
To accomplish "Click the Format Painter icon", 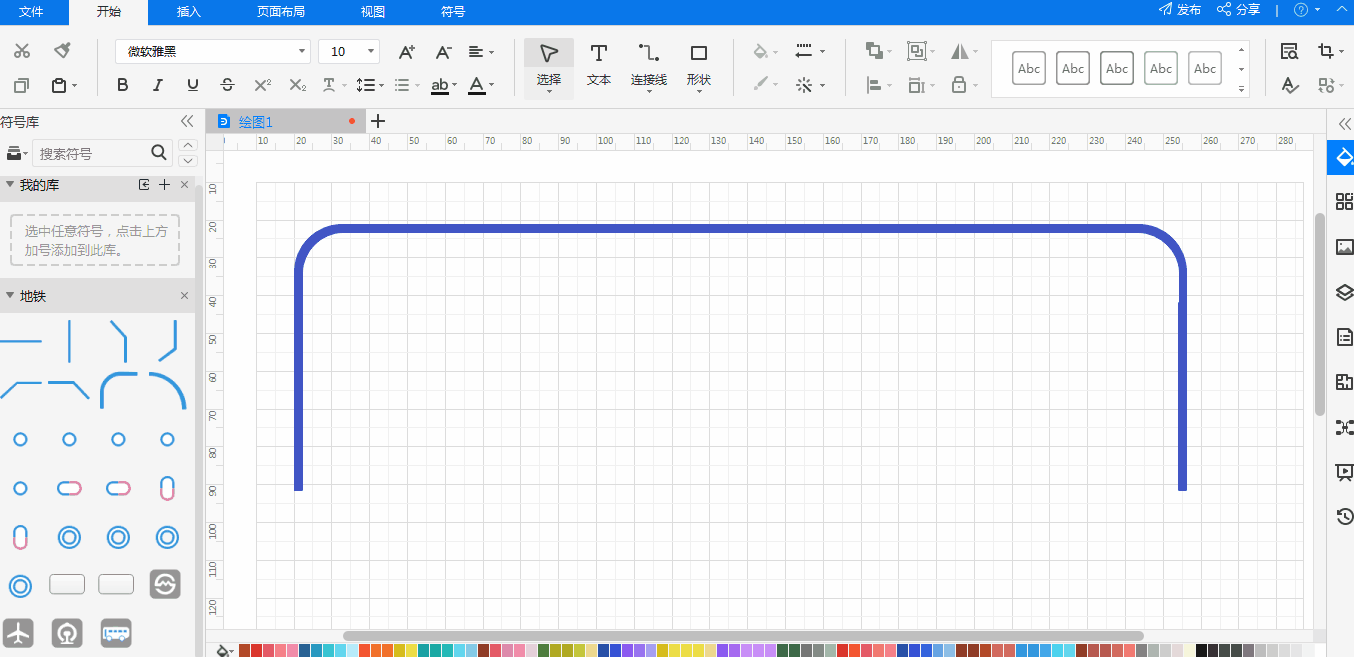I will coord(62,51).
